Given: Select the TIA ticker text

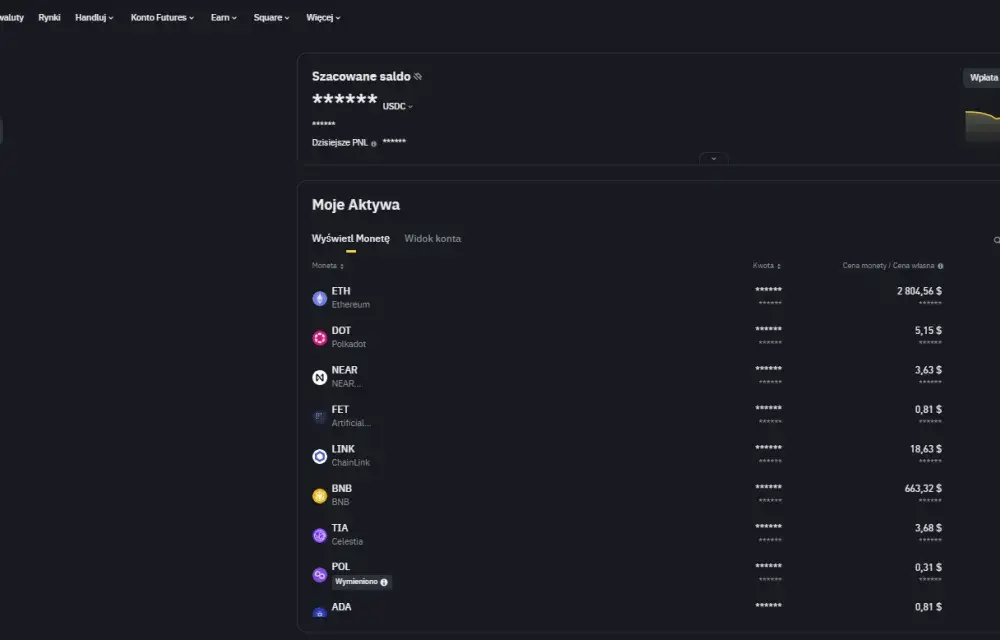Looking at the screenshot, I should 340,528.
